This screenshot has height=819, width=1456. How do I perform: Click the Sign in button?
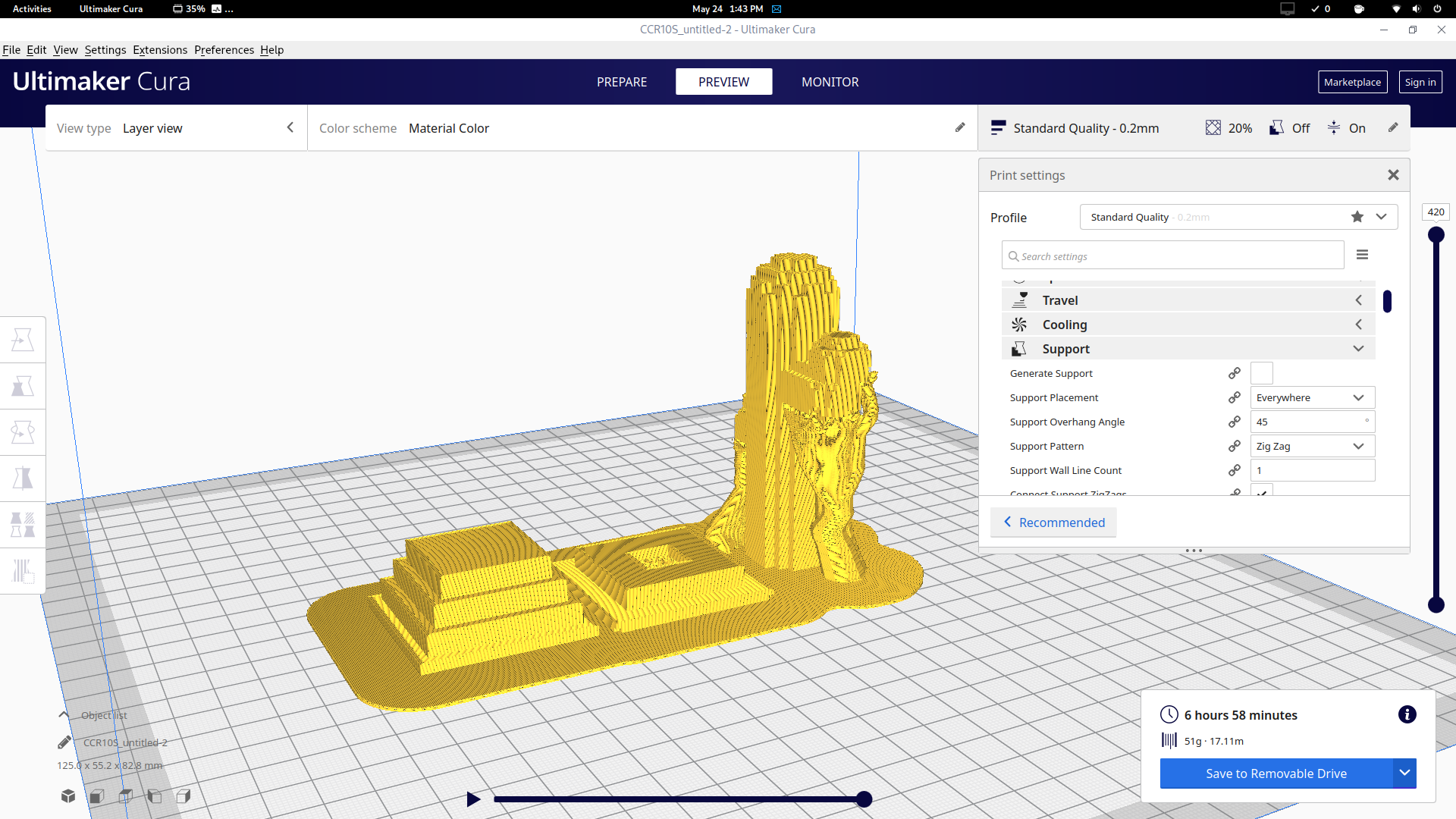pyautogui.click(x=1420, y=82)
